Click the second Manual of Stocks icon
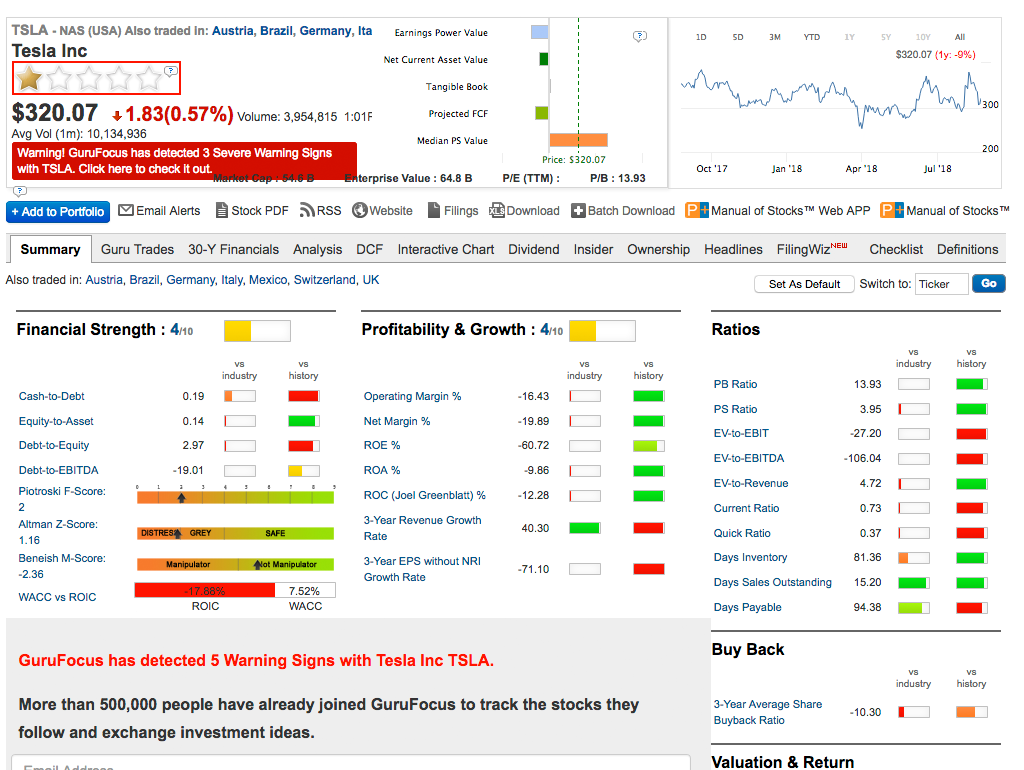Screen dimensions: 1024x770 point(892,210)
